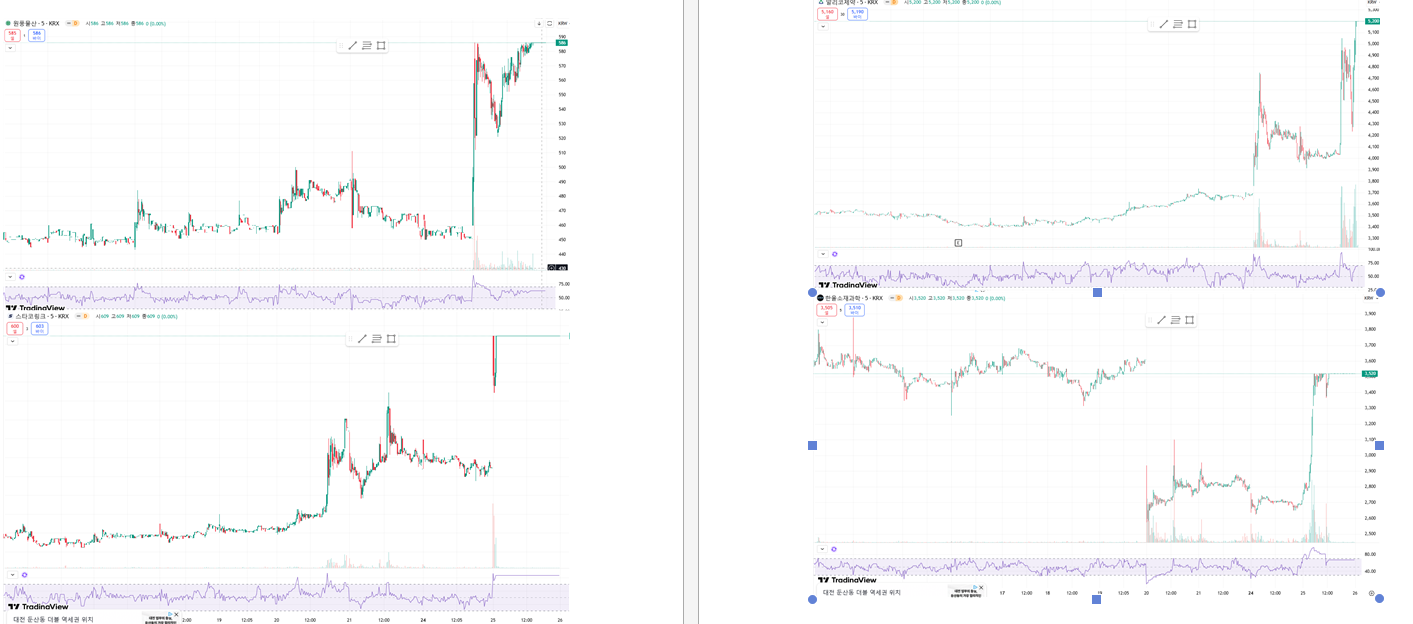Collapse indicator pane chevron below 스타코링크 chart
This screenshot has height=624, width=1413.
click(12, 575)
